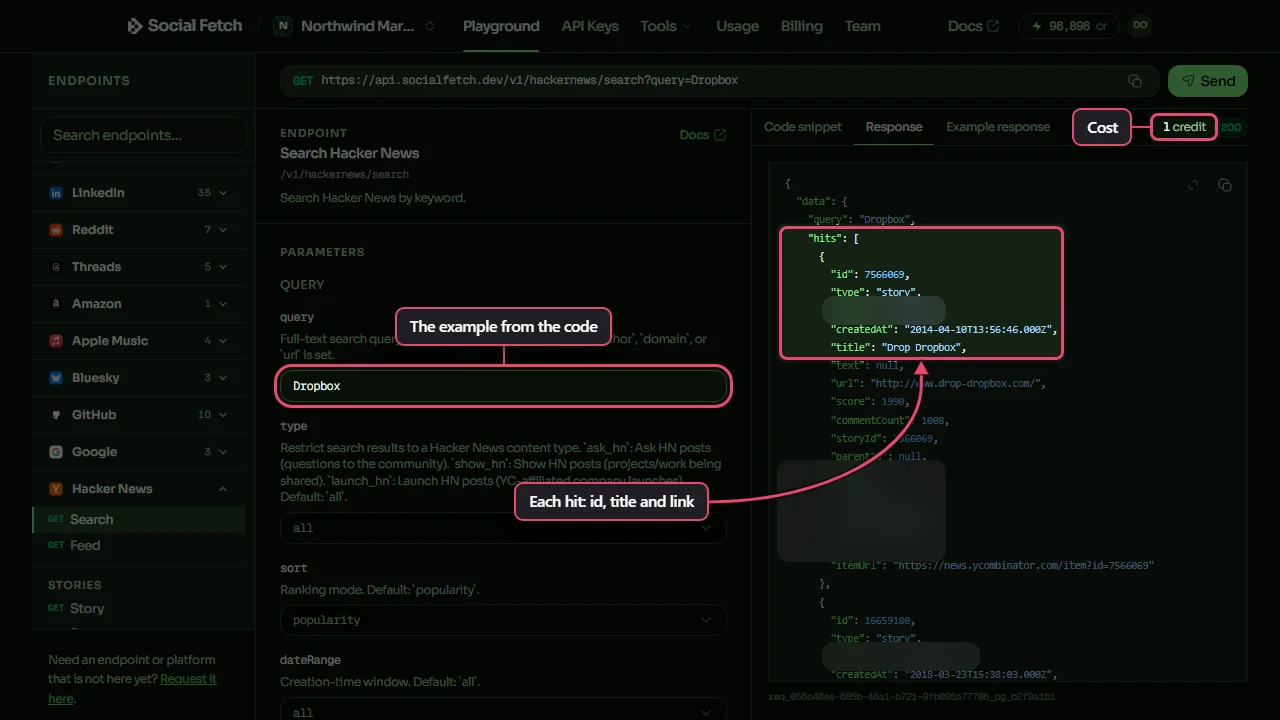
Task: Click the Google platform icon
Action: (56, 452)
